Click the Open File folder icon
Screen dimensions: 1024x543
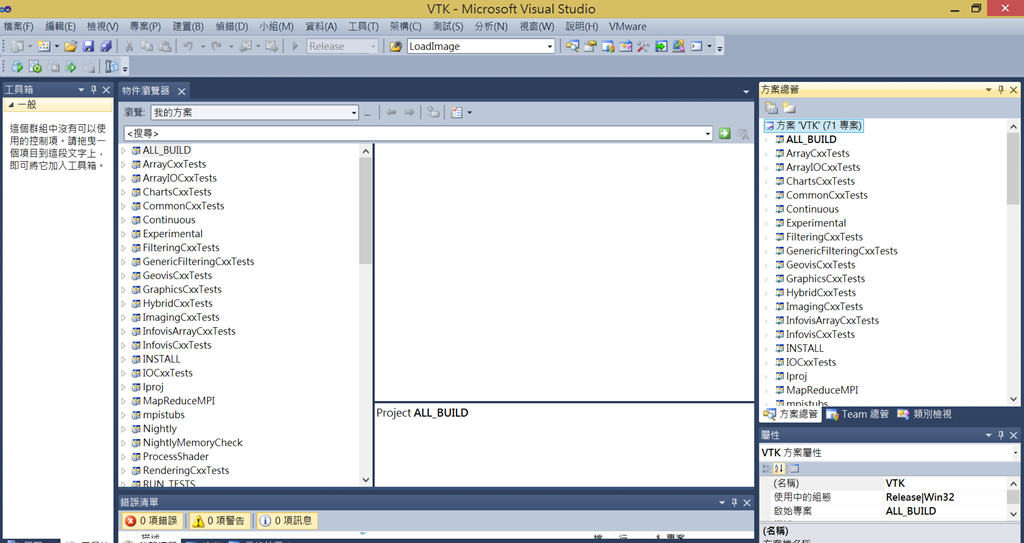click(71, 46)
